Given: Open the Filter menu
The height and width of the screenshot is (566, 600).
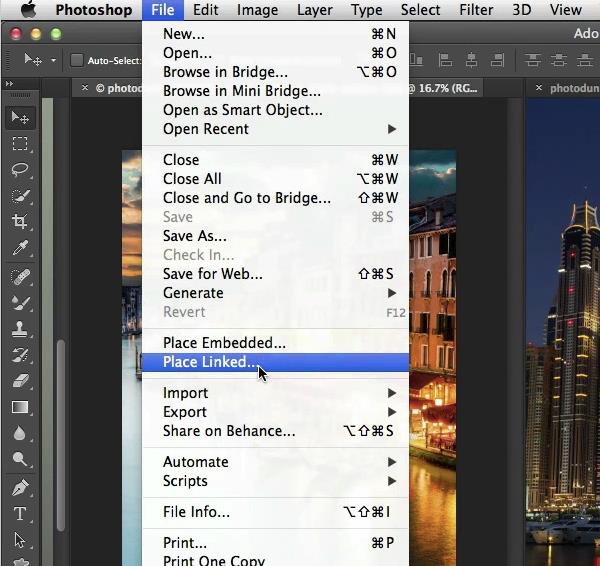Looking at the screenshot, I should [476, 10].
